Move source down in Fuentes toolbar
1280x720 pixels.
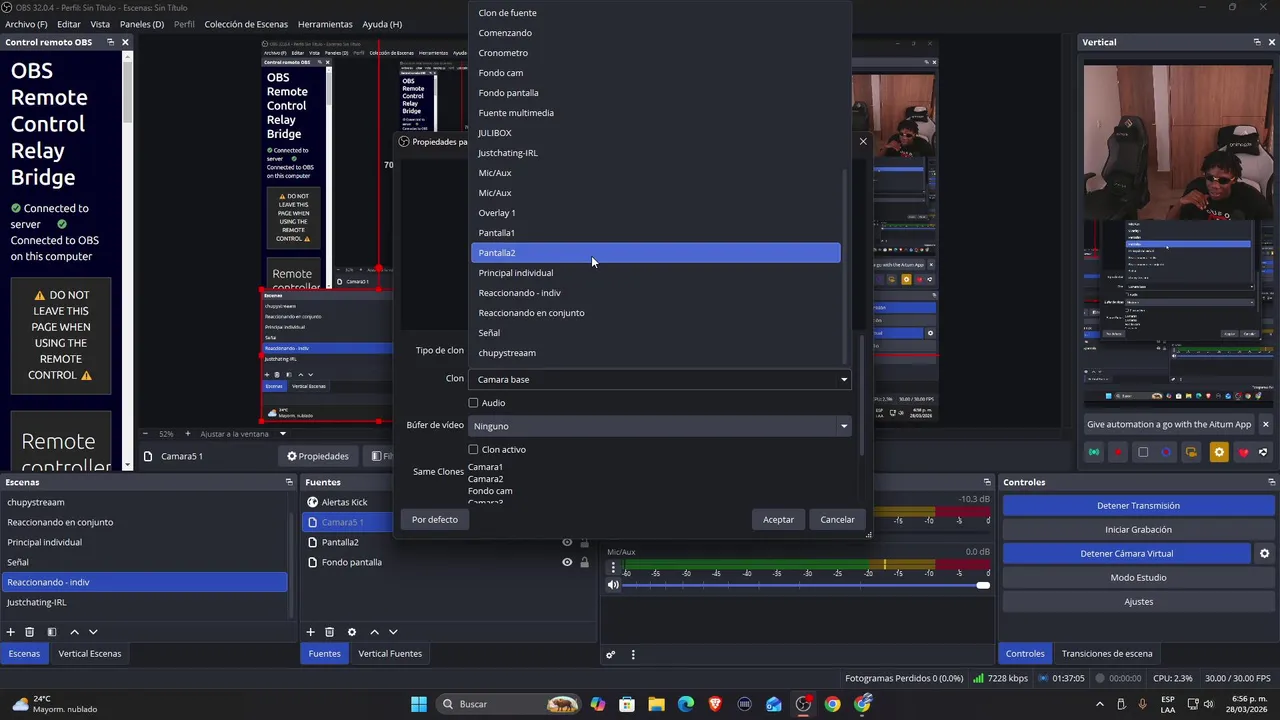393,632
